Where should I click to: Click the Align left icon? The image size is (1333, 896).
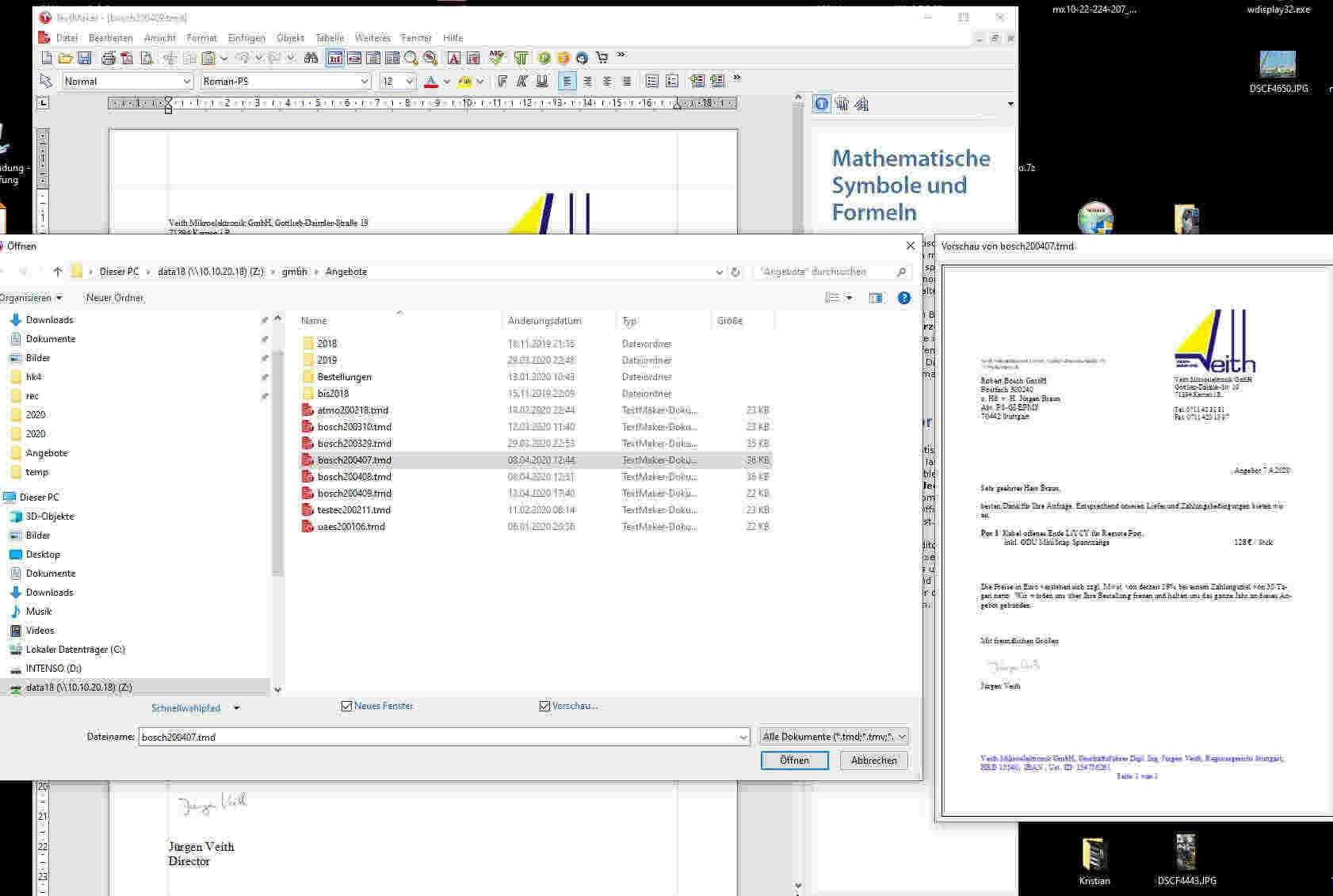(x=567, y=81)
